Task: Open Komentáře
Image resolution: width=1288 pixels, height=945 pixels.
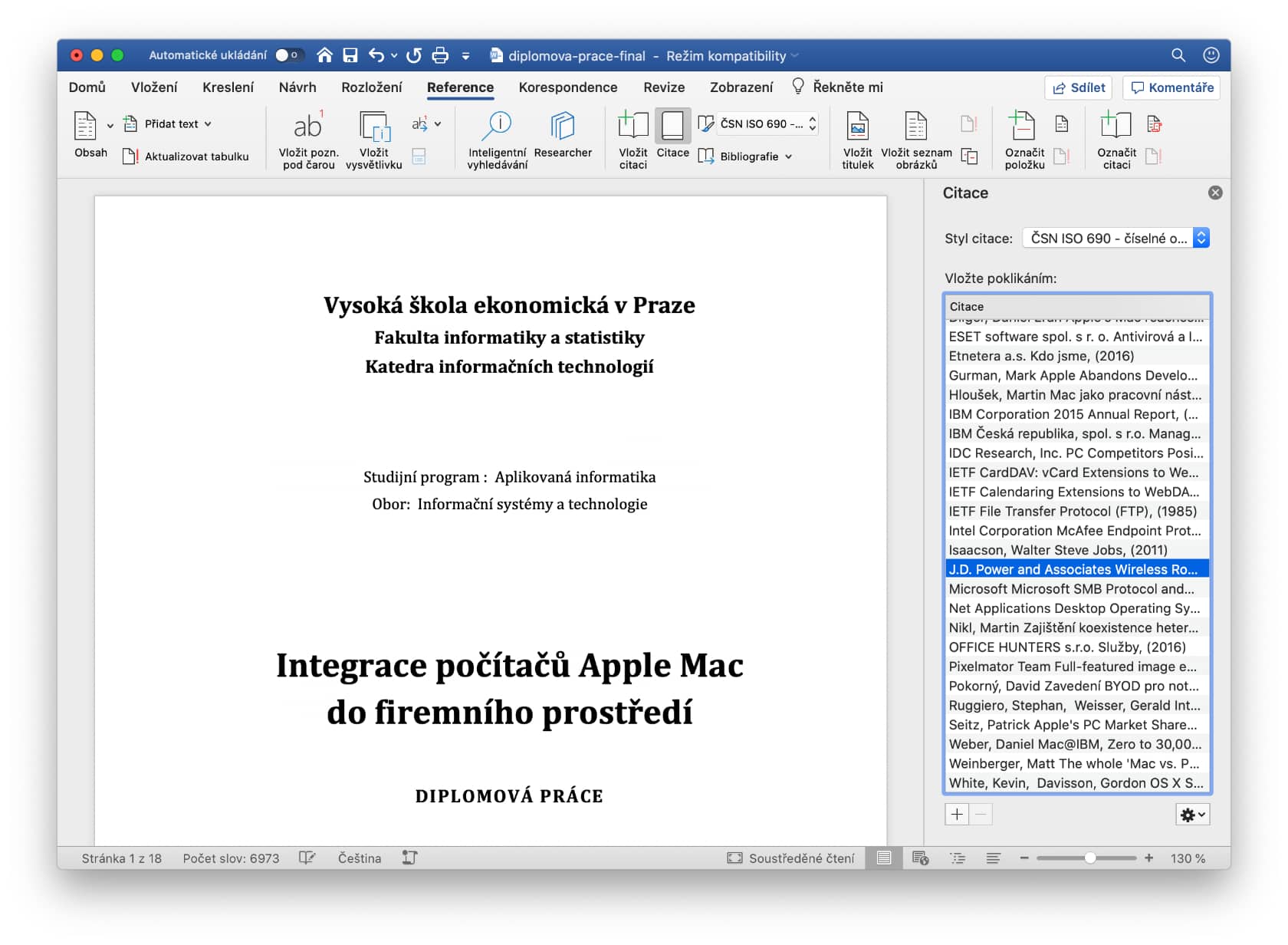Action: pyautogui.click(x=1171, y=87)
